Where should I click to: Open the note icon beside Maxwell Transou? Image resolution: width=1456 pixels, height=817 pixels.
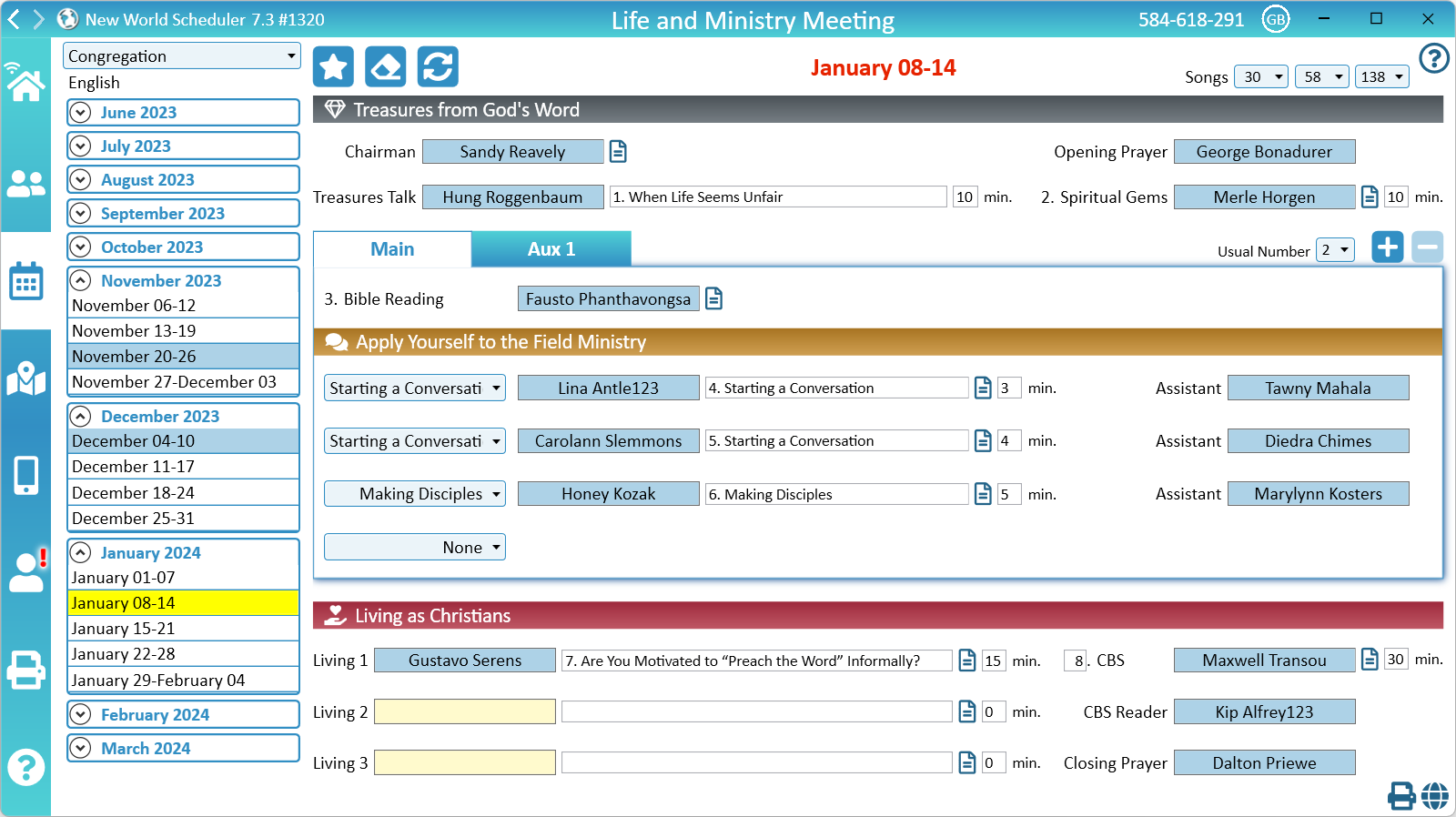coord(1370,660)
